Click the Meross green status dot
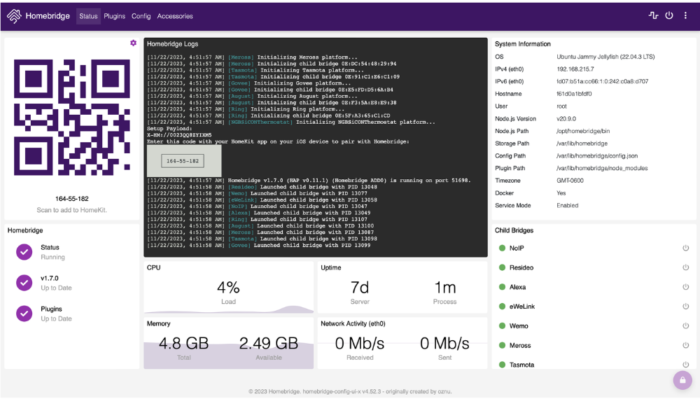 coord(502,345)
